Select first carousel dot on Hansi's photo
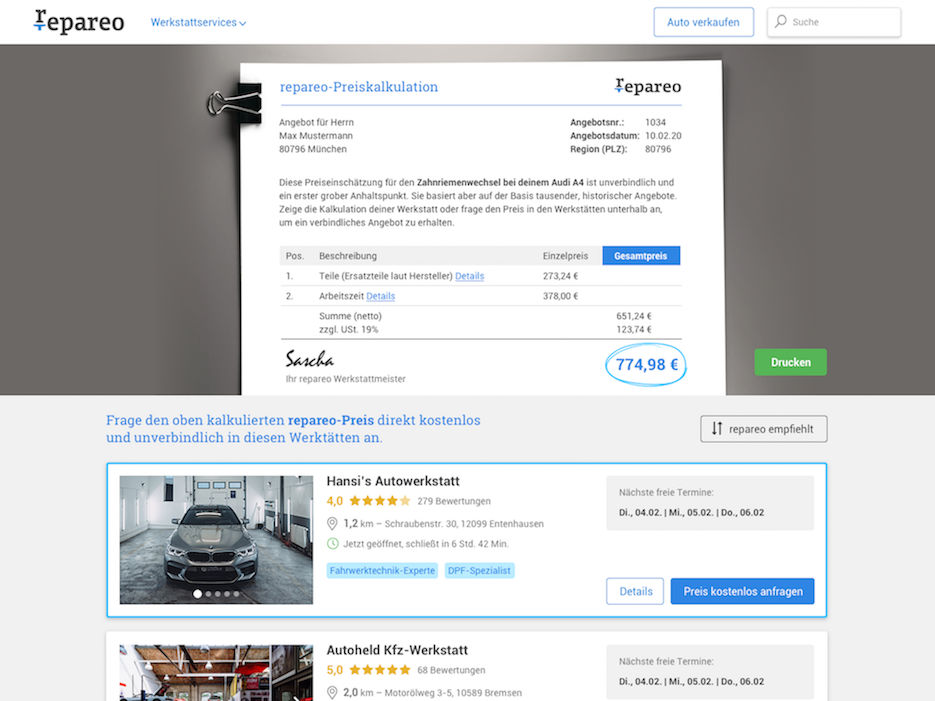 [197, 594]
